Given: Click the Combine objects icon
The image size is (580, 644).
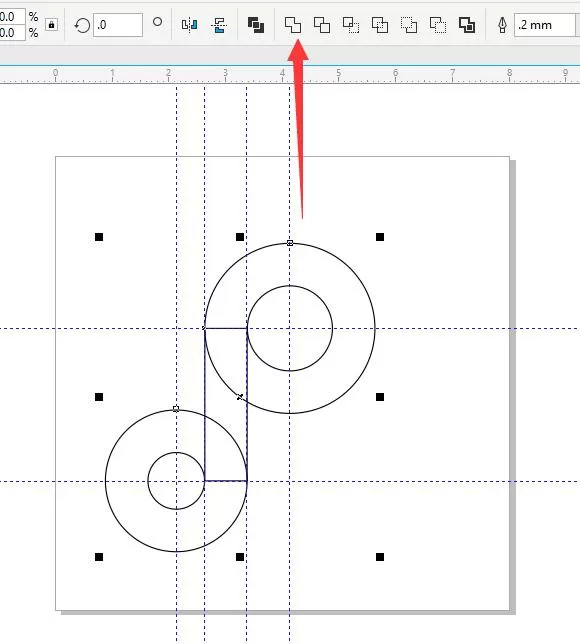Looking at the screenshot, I should pos(256,25).
